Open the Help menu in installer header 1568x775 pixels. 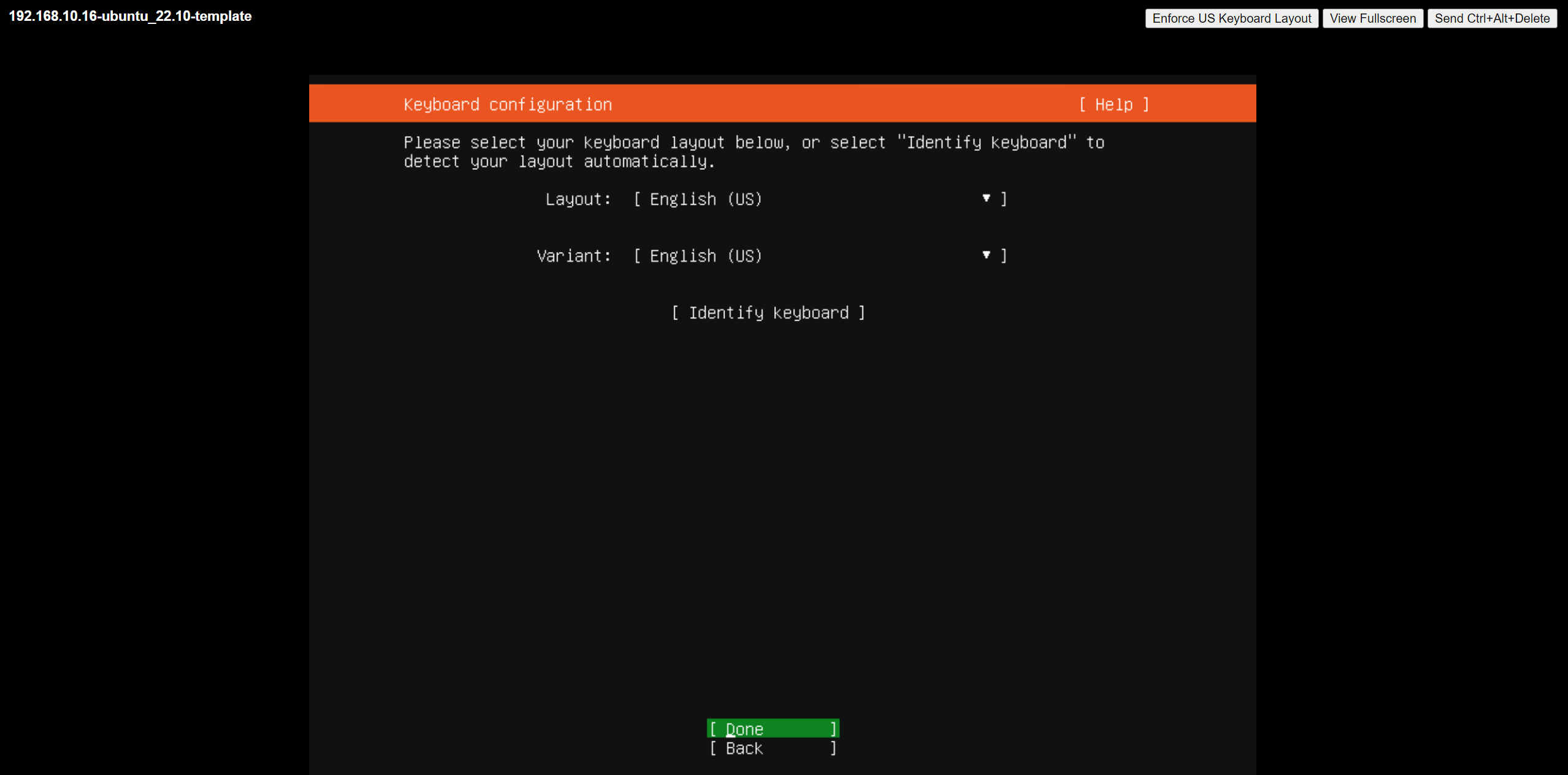point(1113,105)
